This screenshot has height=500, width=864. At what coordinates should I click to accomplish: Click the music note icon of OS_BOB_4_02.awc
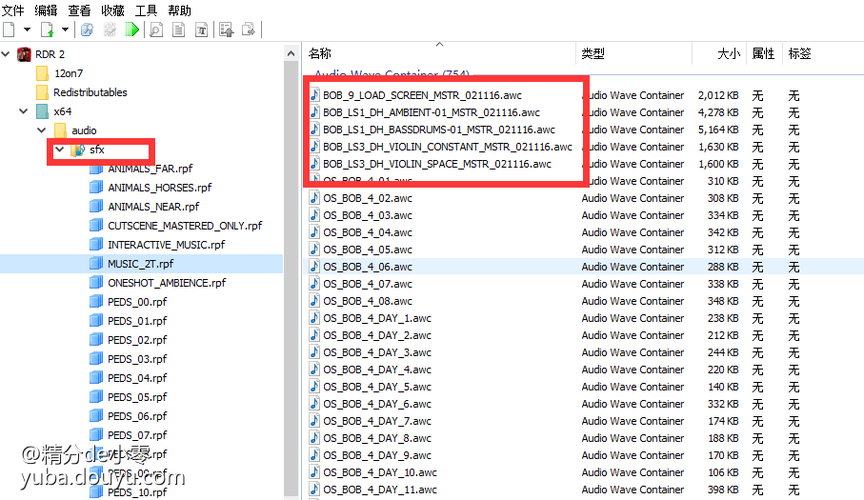pos(315,198)
